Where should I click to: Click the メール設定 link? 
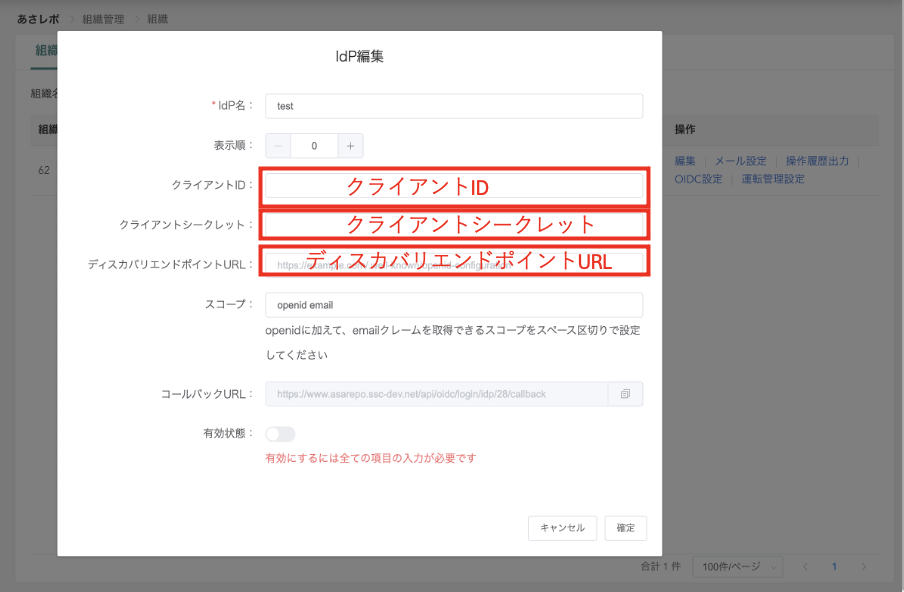click(x=740, y=161)
